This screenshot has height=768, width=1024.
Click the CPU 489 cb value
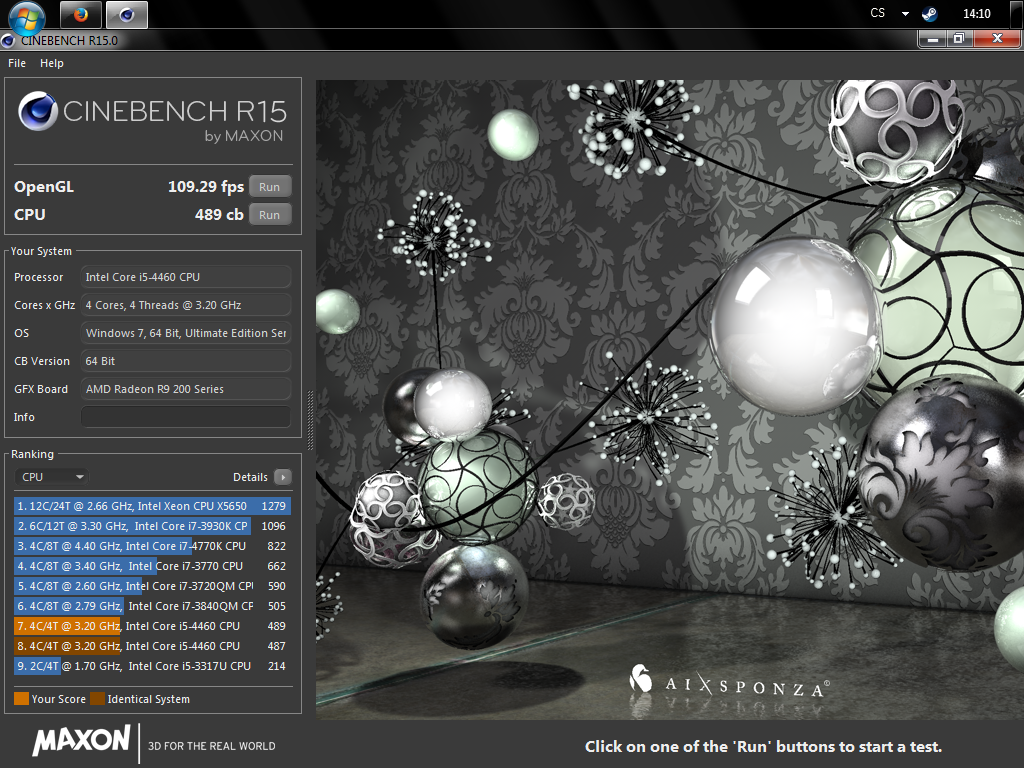[x=219, y=215]
